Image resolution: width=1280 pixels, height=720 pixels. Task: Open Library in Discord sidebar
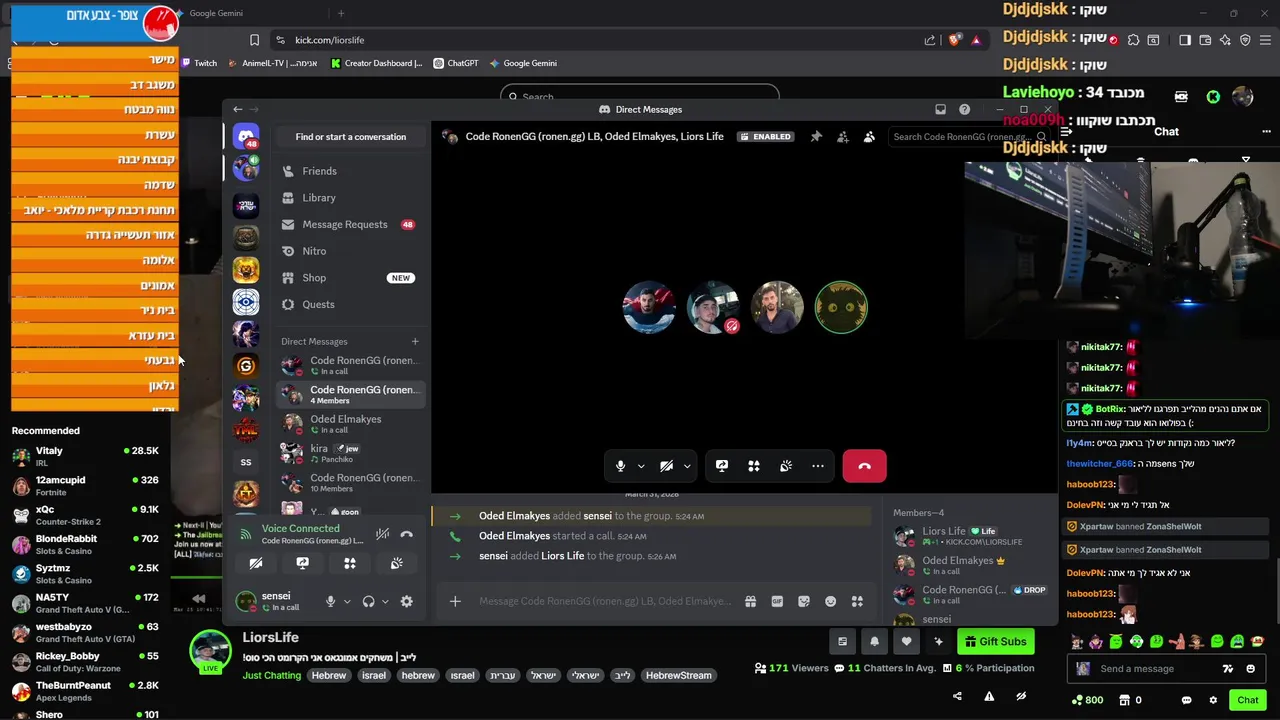(350, 198)
